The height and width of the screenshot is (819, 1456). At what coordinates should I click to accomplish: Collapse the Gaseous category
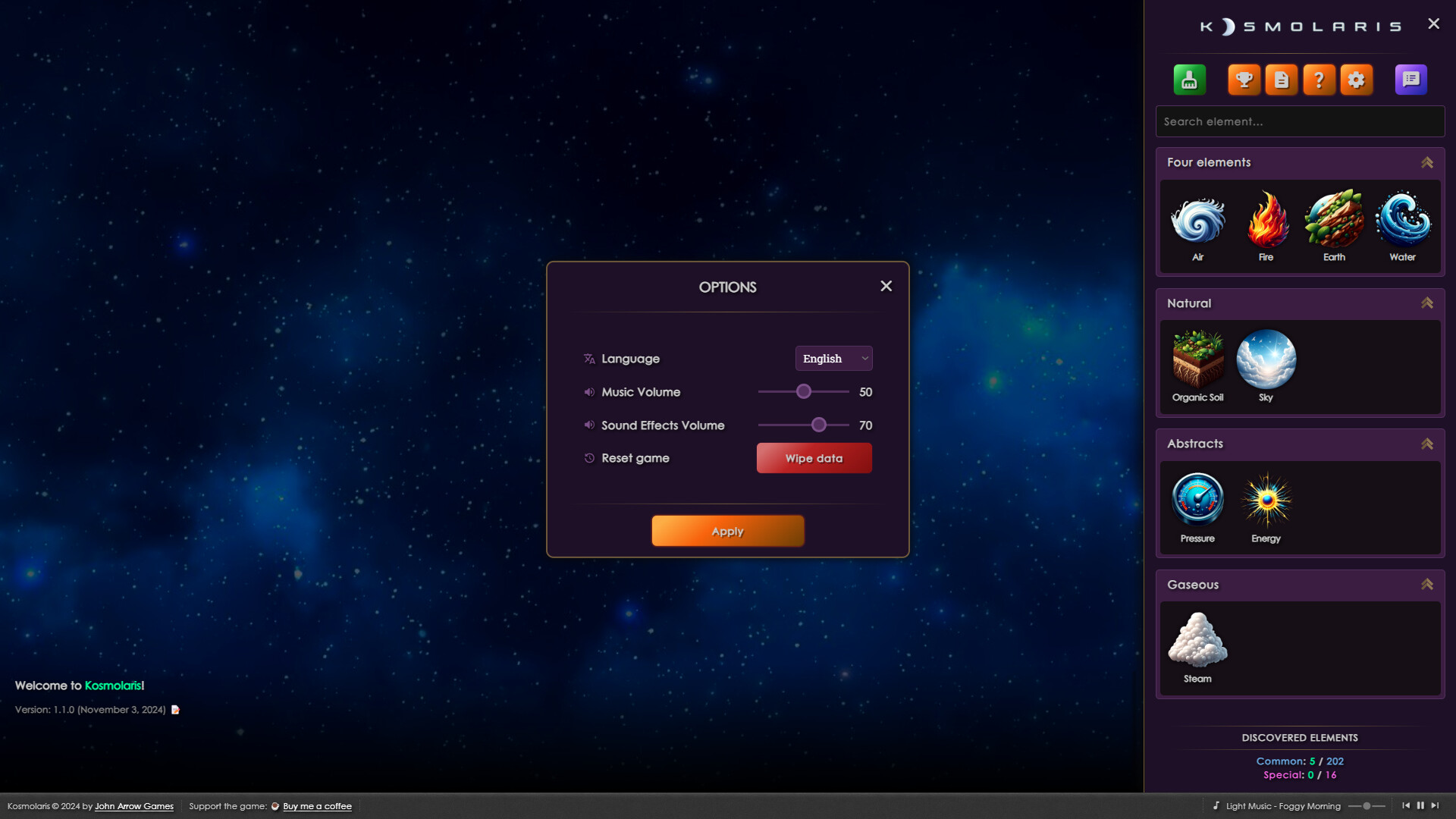click(1427, 584)
